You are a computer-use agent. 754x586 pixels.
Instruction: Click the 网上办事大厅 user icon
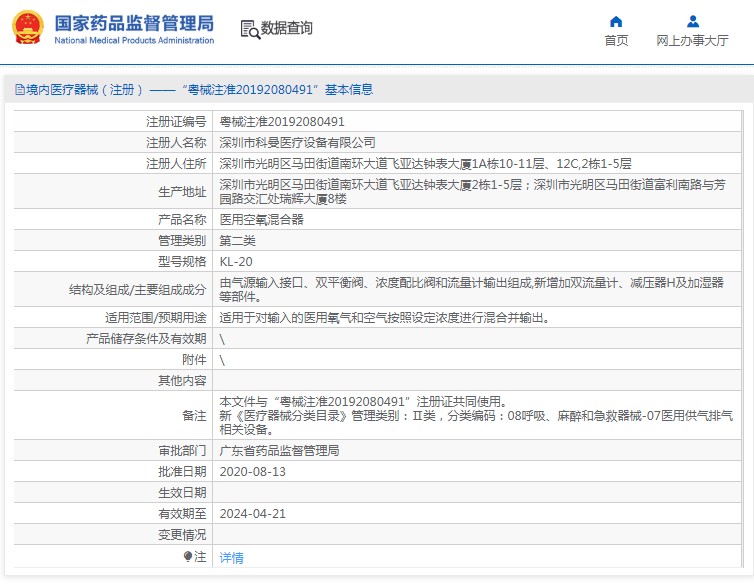(x=693, y=22)
